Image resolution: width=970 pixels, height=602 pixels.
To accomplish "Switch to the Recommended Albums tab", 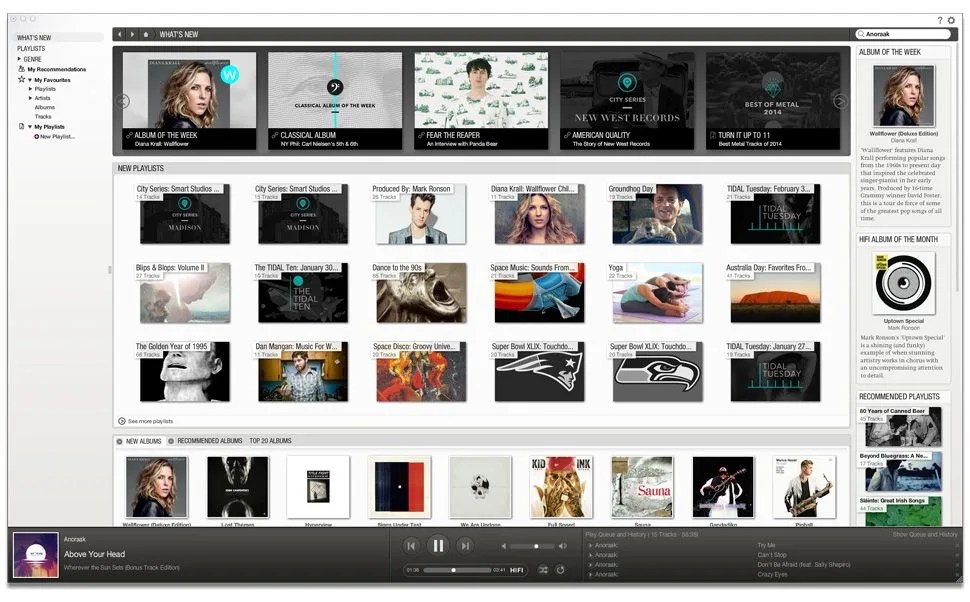I will [209, 441].
